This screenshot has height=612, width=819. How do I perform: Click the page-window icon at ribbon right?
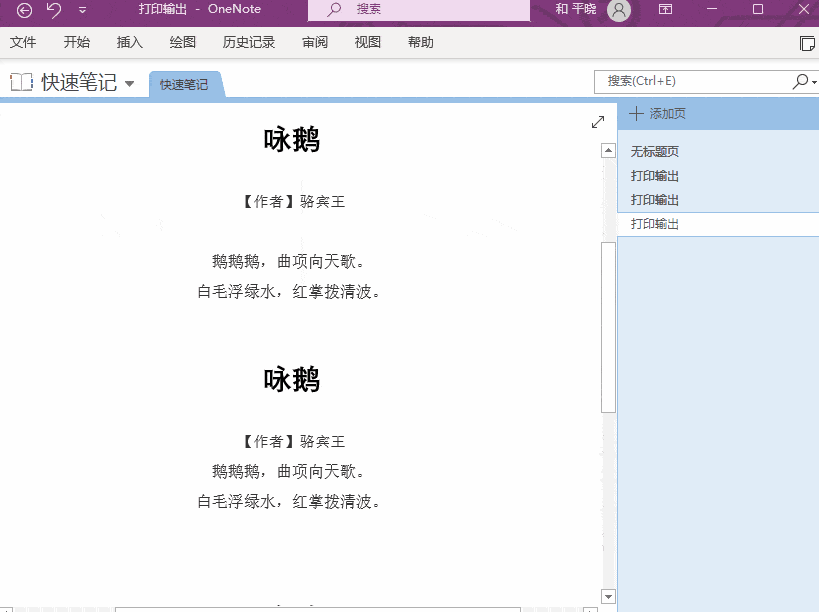tap(807, 43)
